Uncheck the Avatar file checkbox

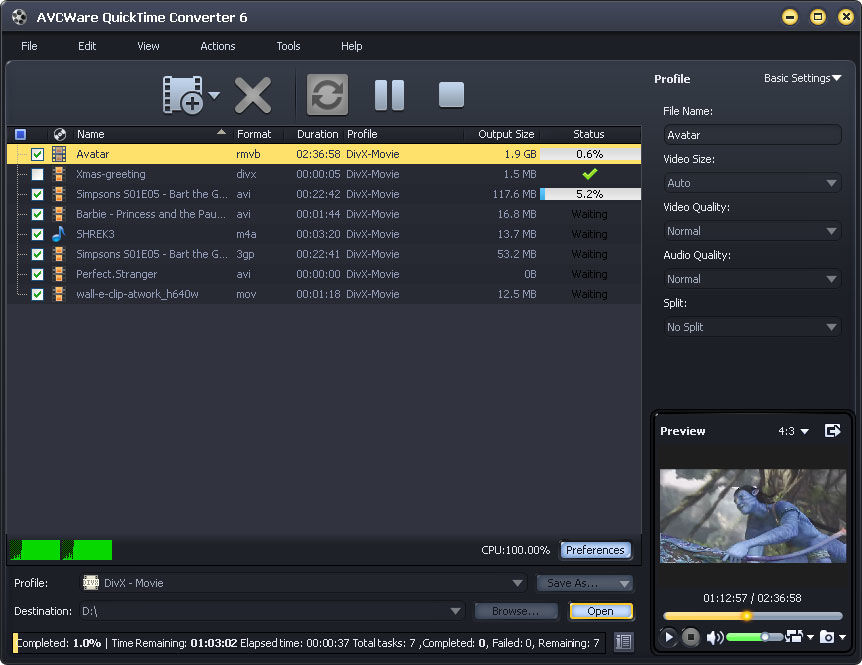pos(37,154)
